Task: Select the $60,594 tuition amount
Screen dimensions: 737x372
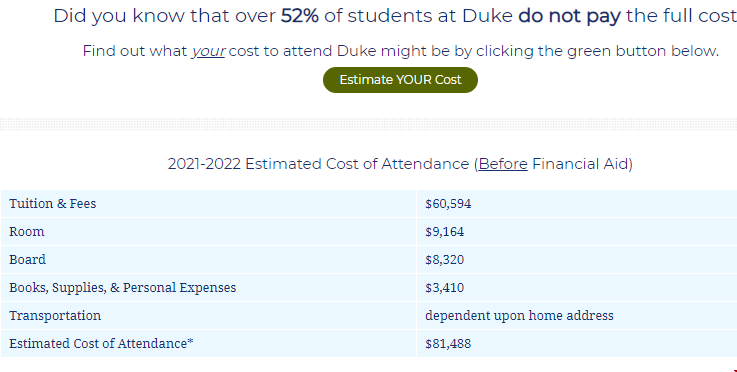Action: coord(448,204)
